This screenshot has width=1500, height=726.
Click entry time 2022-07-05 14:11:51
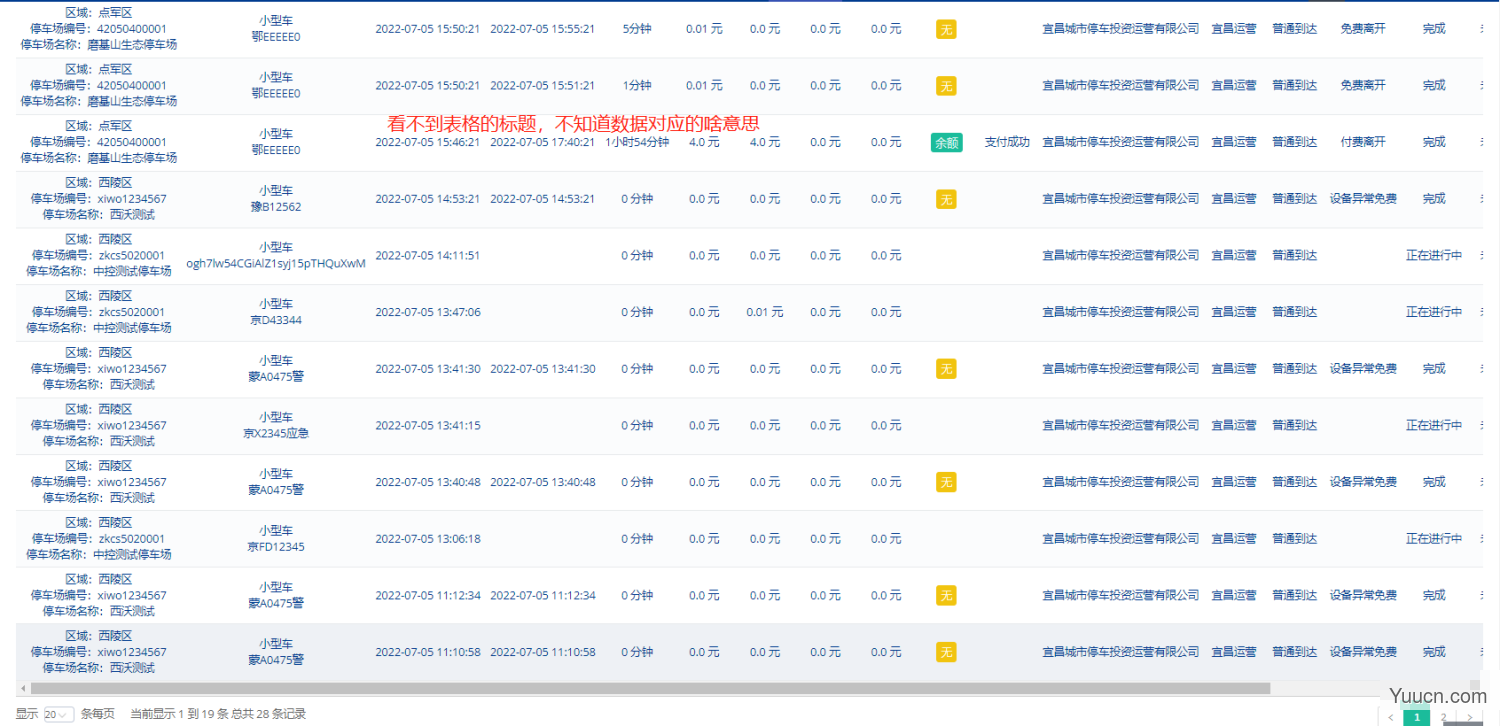coord(427,255)
